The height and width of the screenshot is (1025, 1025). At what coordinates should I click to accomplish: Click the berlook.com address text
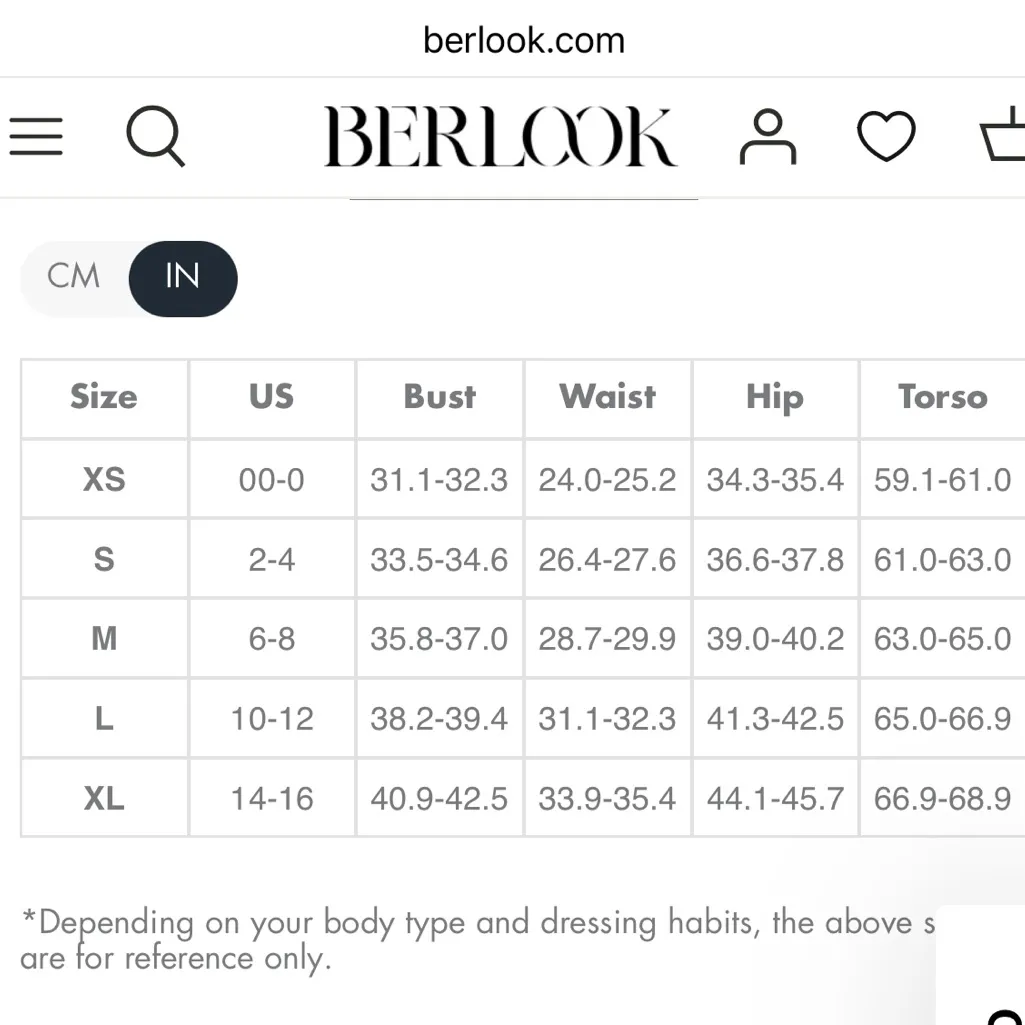524,39
